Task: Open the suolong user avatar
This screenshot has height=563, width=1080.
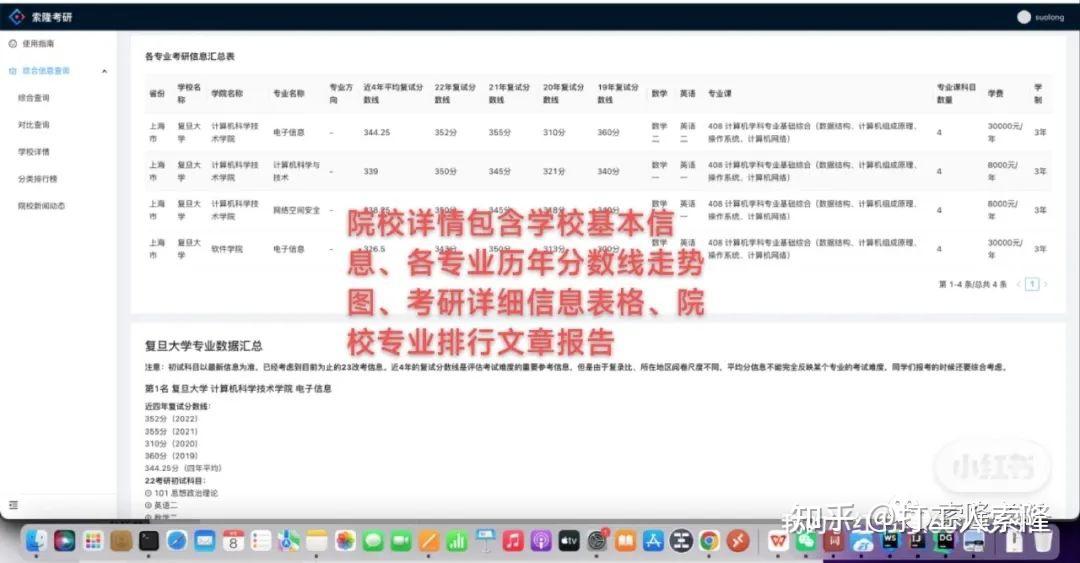Action: click(1024, 17)
